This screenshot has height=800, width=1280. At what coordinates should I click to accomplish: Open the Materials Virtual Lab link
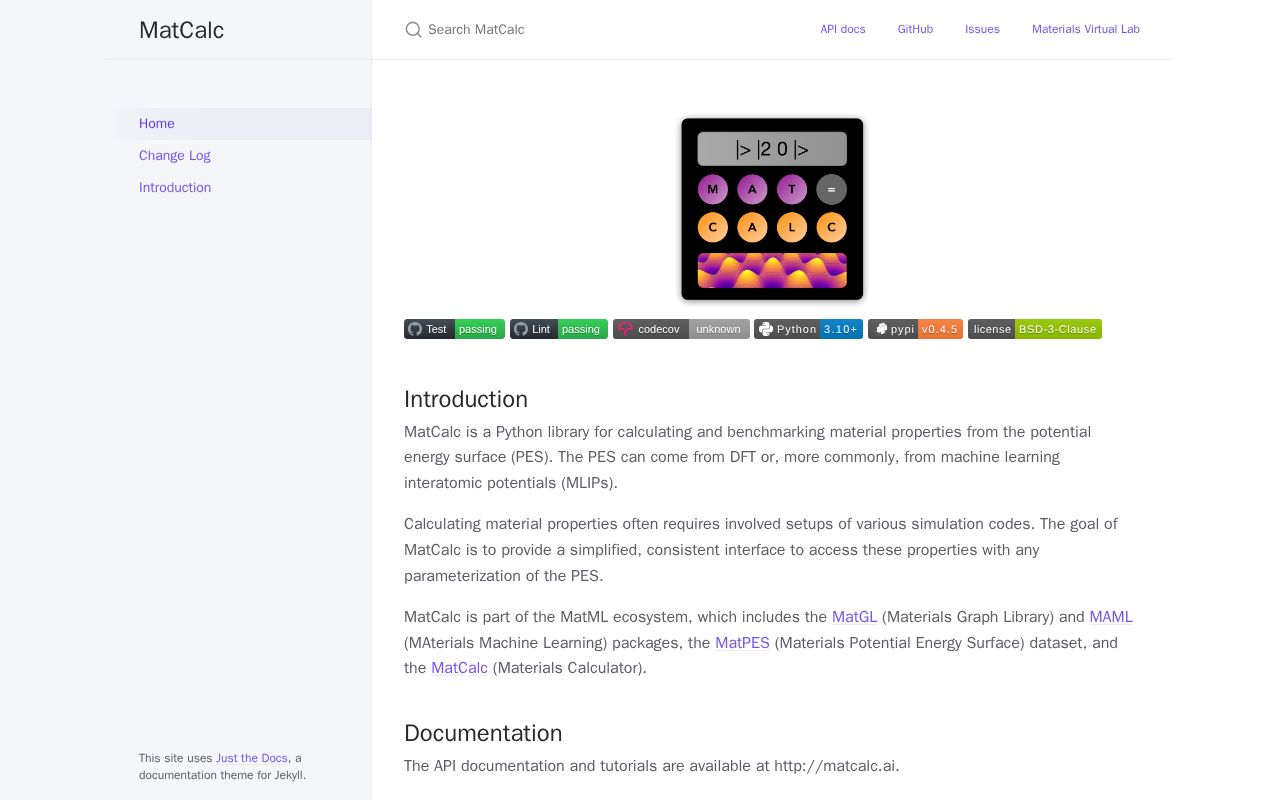point(1086,30)
